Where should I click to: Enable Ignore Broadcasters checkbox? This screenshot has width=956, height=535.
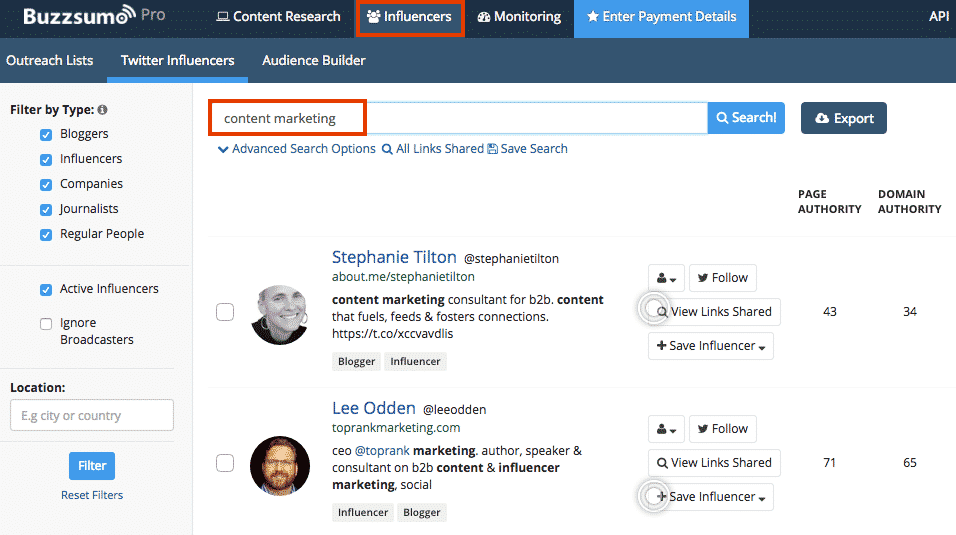(x=46, y=323)
